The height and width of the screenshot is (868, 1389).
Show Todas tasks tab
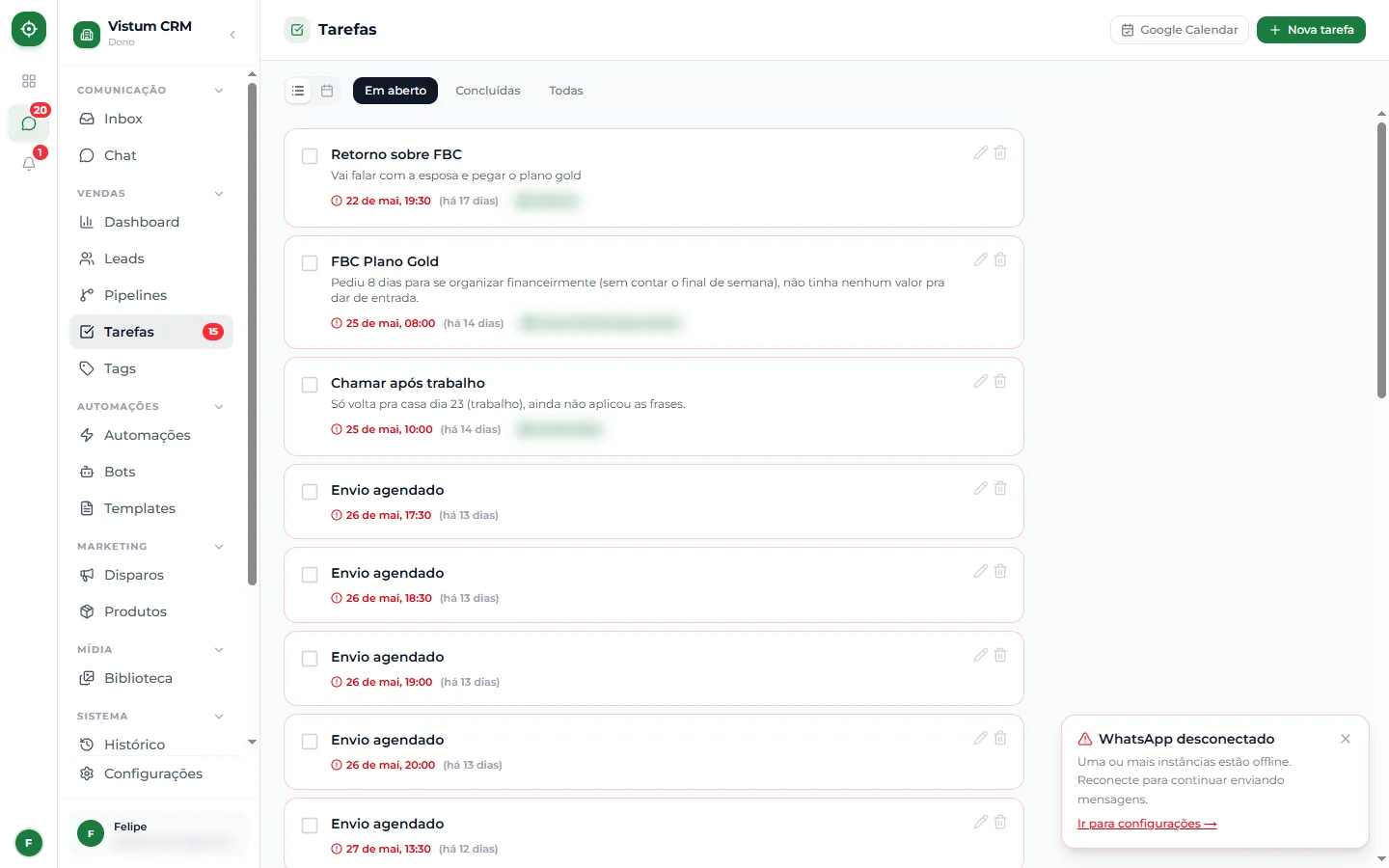[566, 91]
